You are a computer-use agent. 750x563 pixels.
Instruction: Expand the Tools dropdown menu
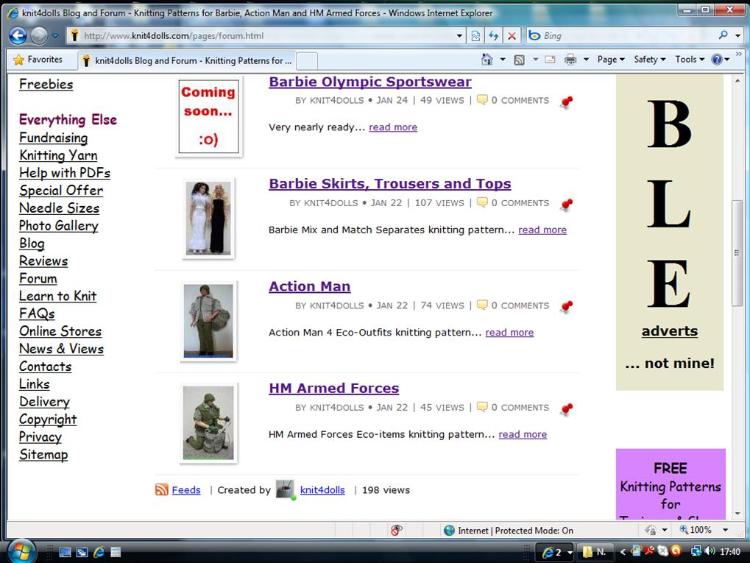coord(689,60)
